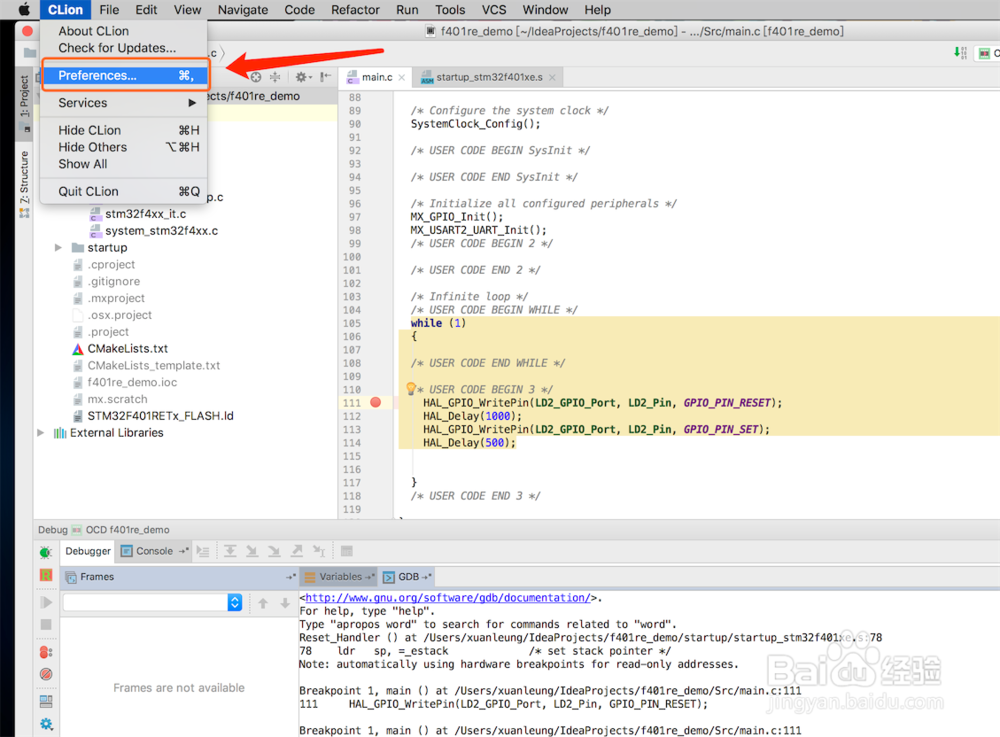The image size is (1000, 737).
Task: Show execution point icon in debugger
Action: (x=203, y=551)
